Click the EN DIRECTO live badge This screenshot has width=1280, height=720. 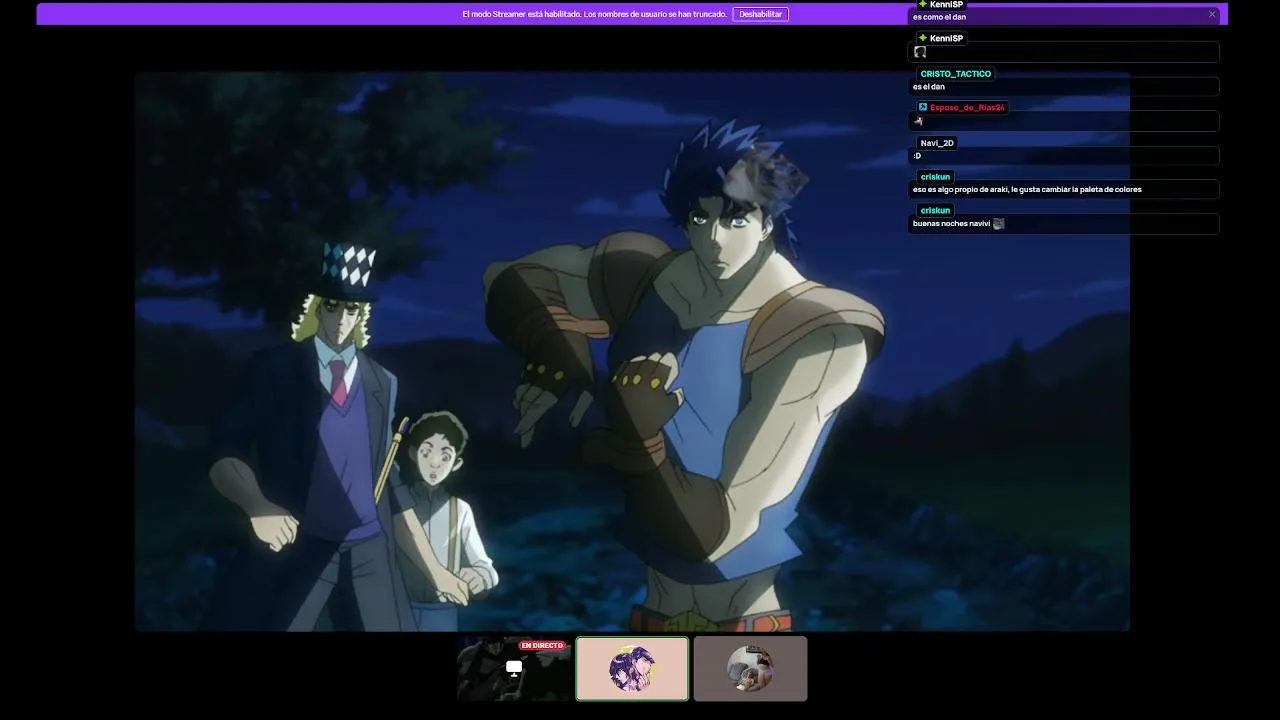[542, 646]
